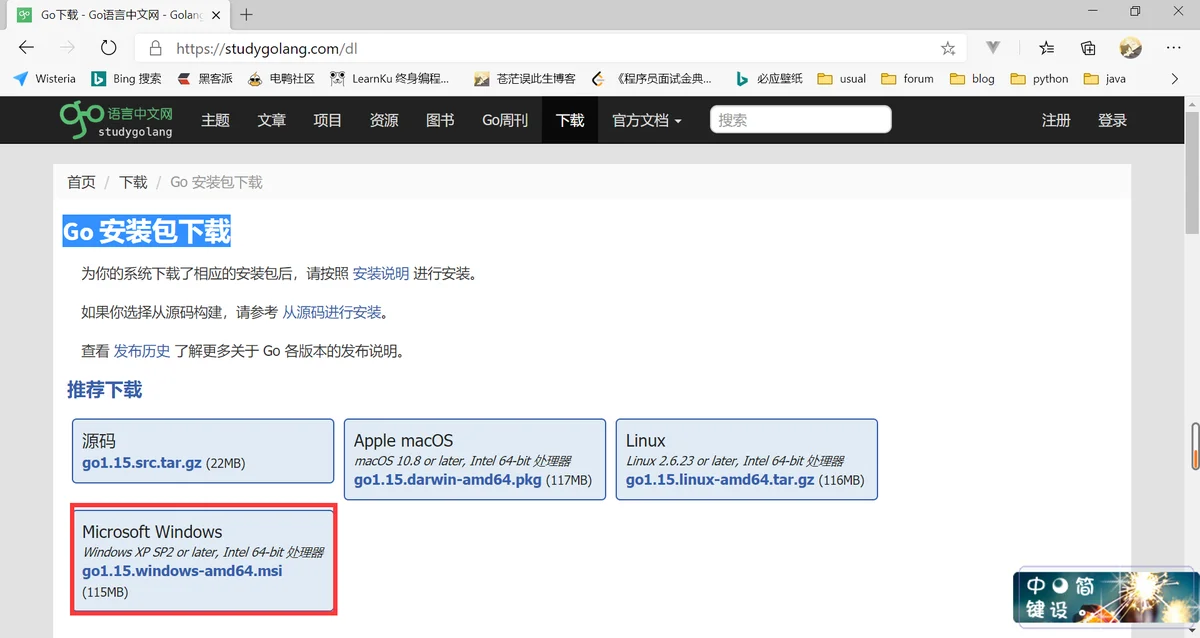Show more bookmarks with overflow chevron

click(1175, 78)
